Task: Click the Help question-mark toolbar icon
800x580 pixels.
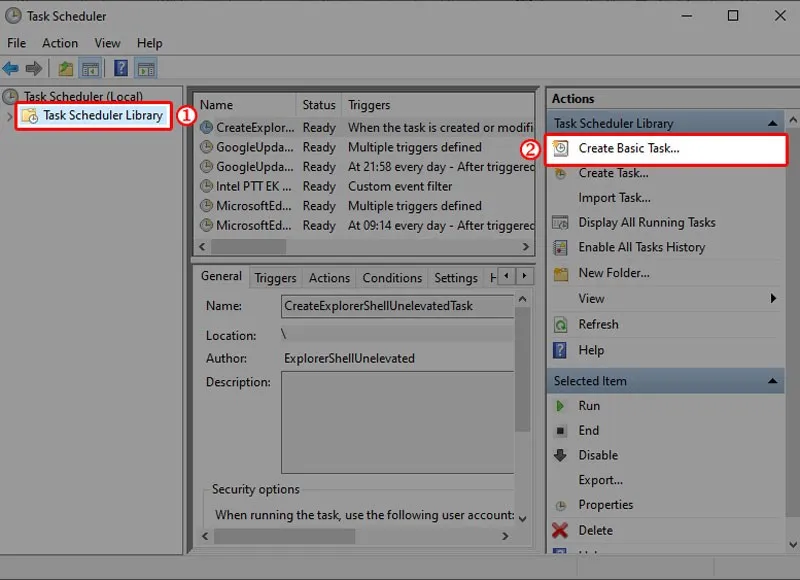Action: 119,67
